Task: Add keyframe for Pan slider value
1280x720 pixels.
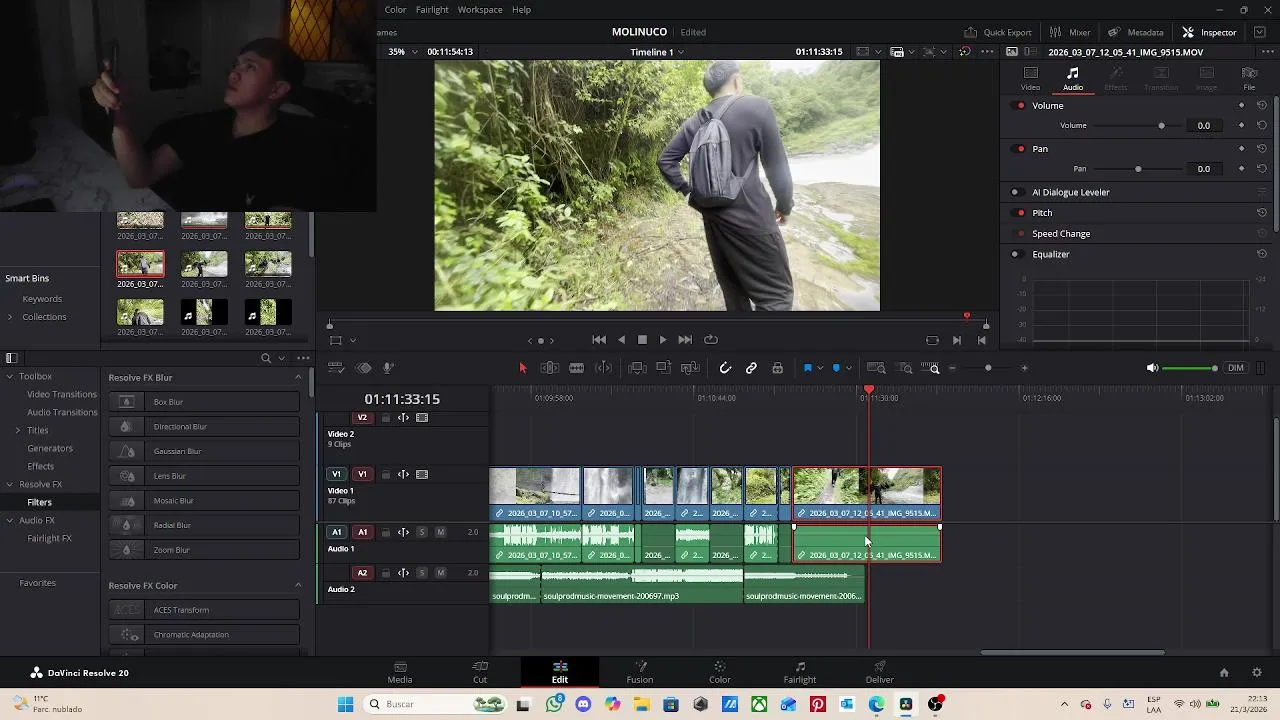Action: point(1242,169)
